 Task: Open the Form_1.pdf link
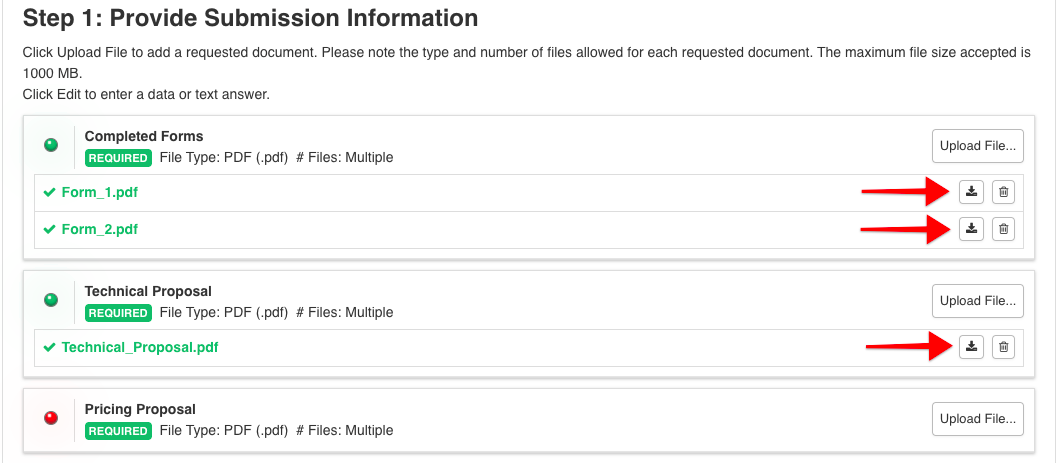pos(100,192)
